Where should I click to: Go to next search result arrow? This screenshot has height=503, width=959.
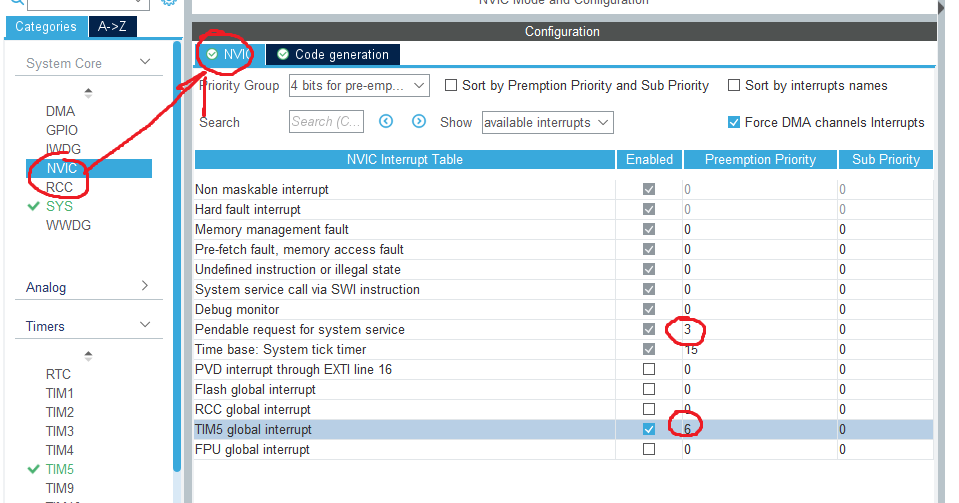[x=418, y=122]
